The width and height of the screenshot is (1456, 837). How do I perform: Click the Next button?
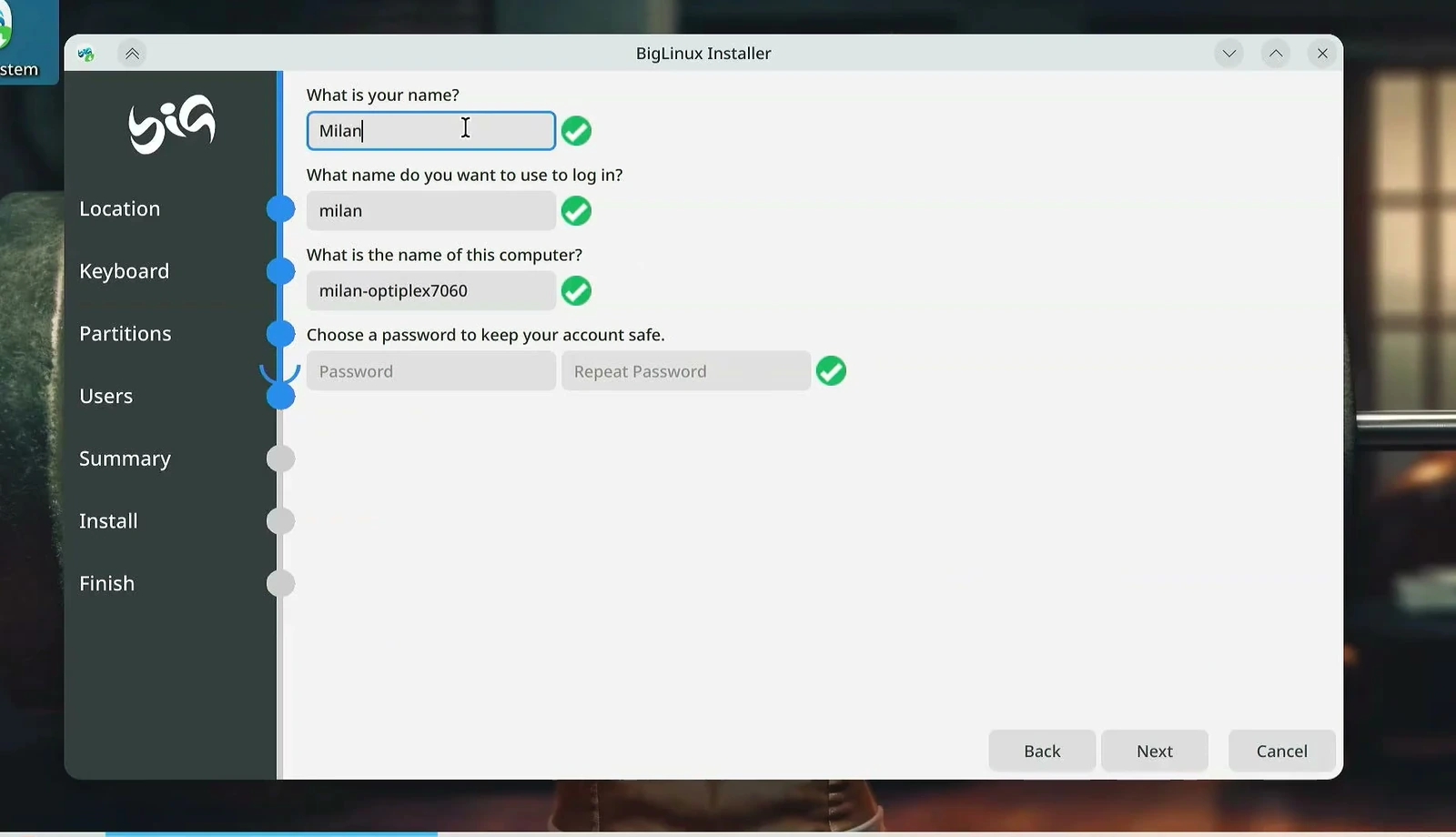[1155, 751]
